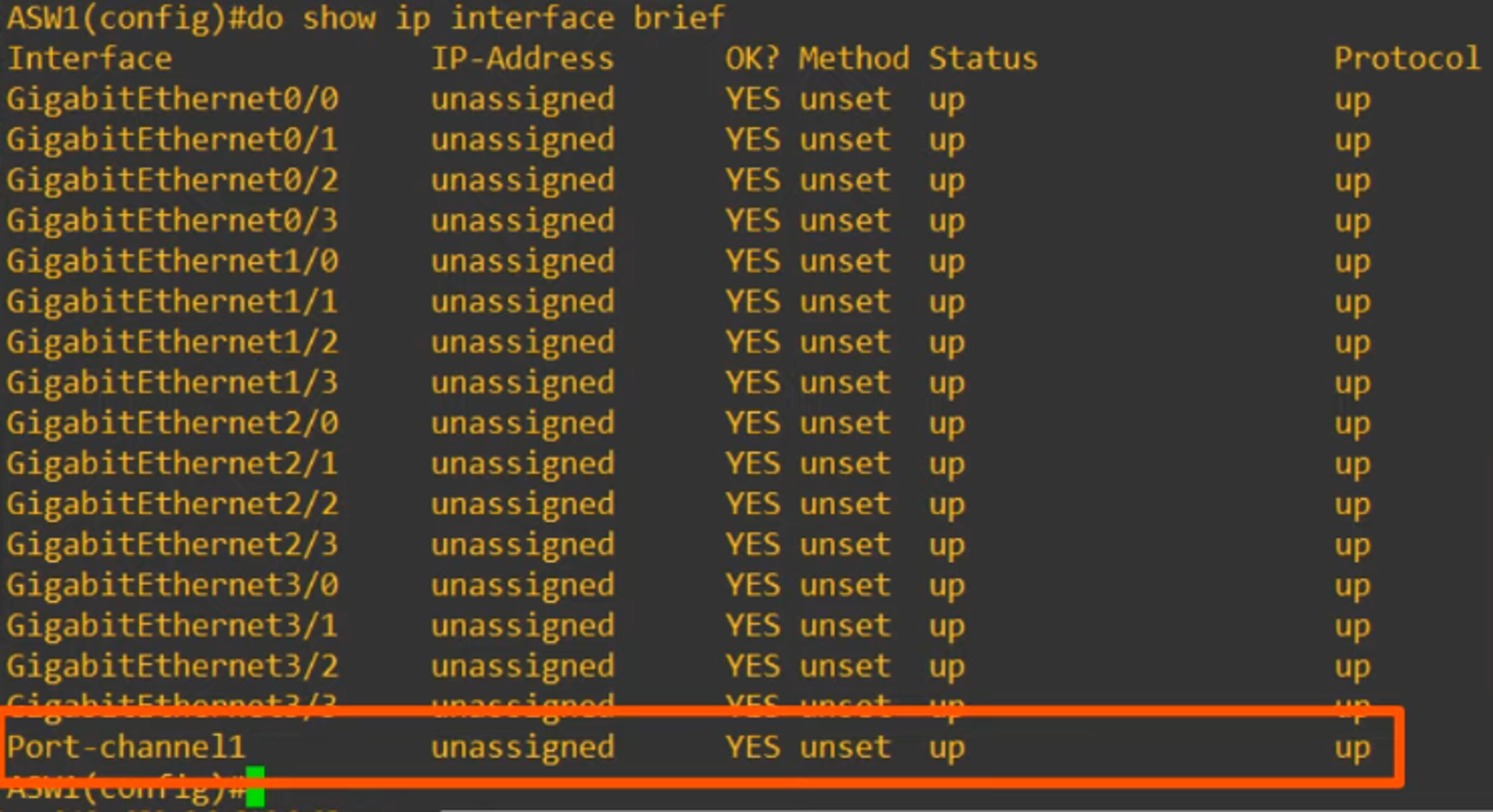This screenshot has width=1493, height=812.
Task: Click the IP-Address column header
Action: [523, 58]
